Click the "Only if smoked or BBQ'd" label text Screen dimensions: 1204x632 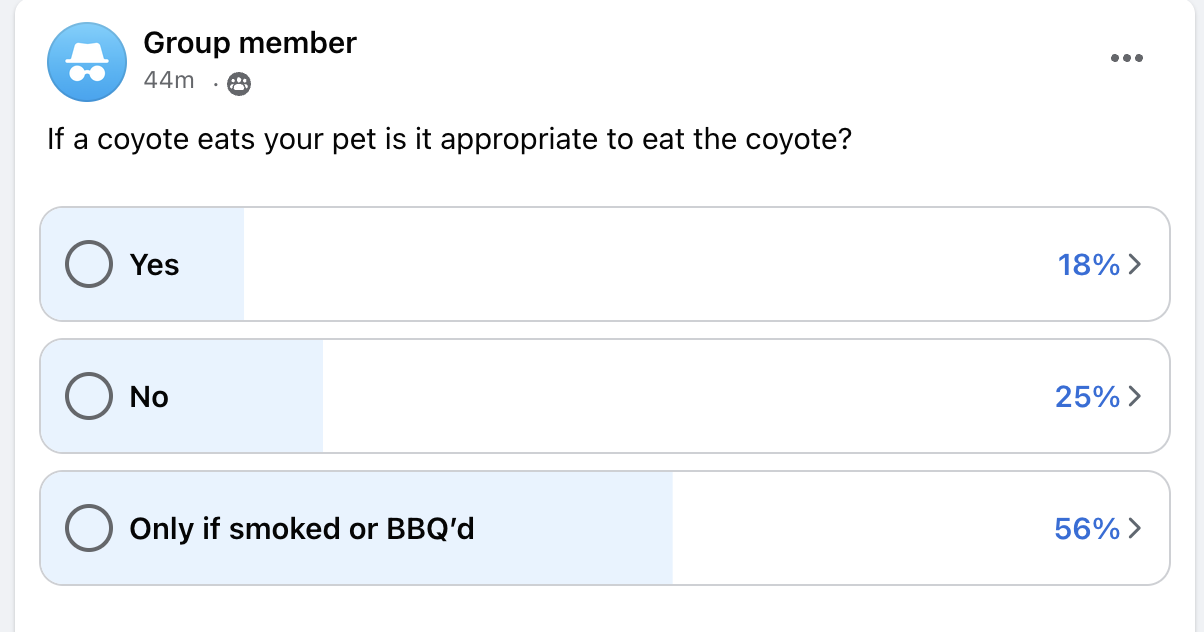pyautogui.click(x=302, y=528)
